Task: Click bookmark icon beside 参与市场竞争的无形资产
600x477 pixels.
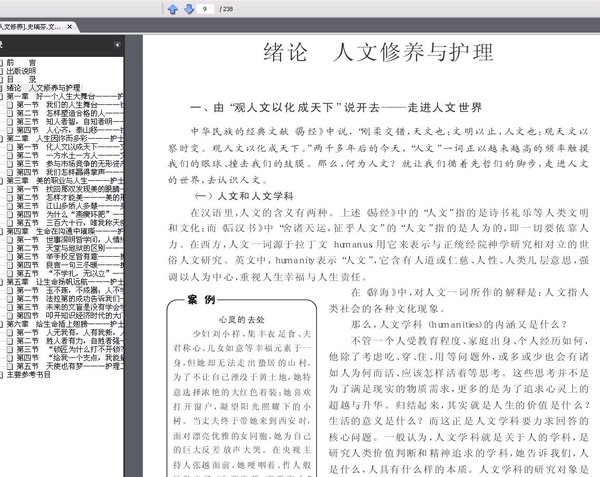Action: pos(10,164)
